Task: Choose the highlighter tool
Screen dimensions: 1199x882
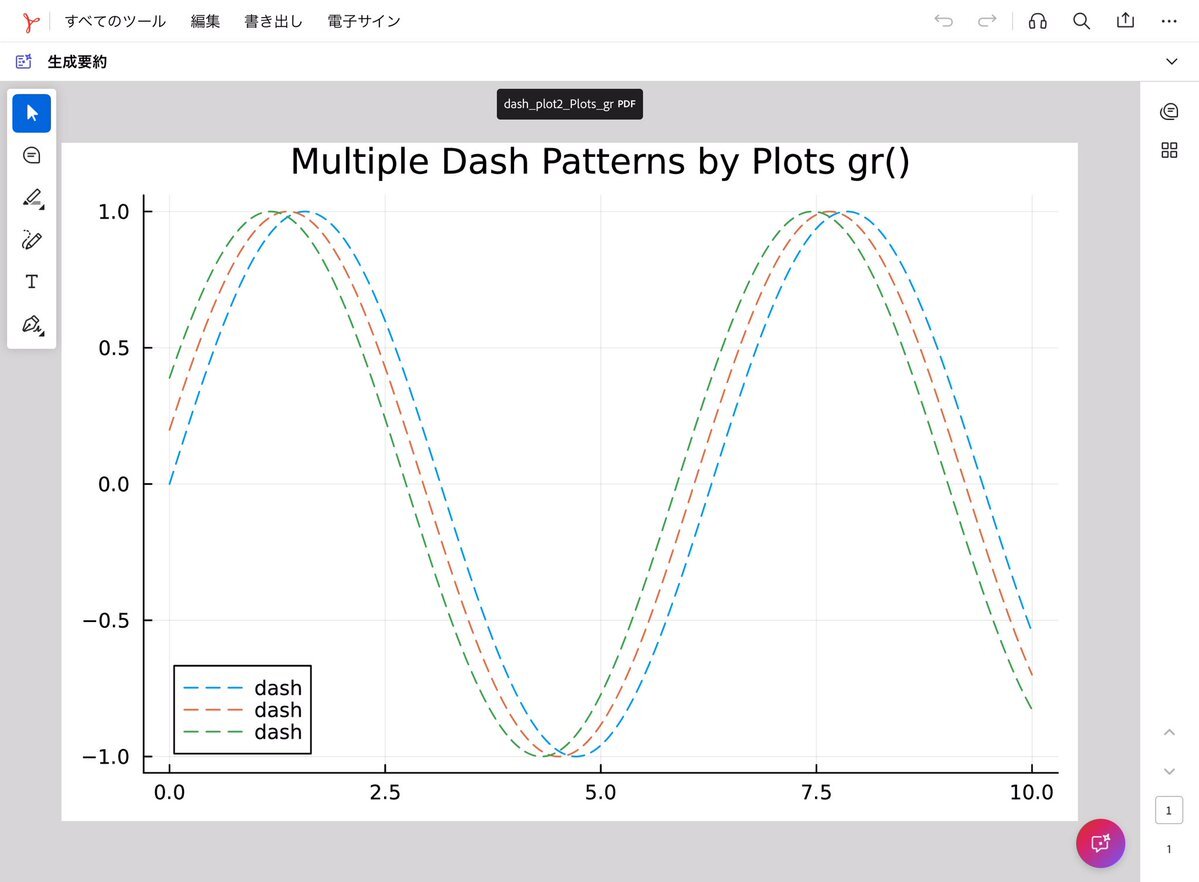Action: tap(32, 198)
